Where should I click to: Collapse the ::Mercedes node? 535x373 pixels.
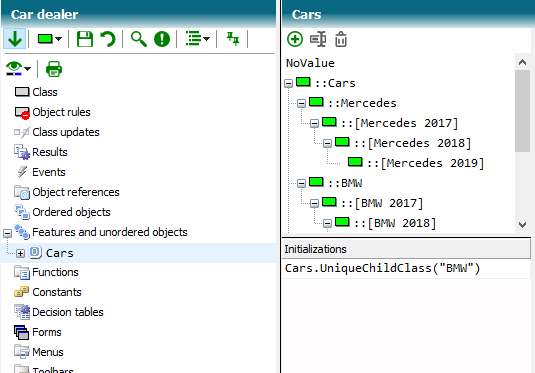pos(301,103)
